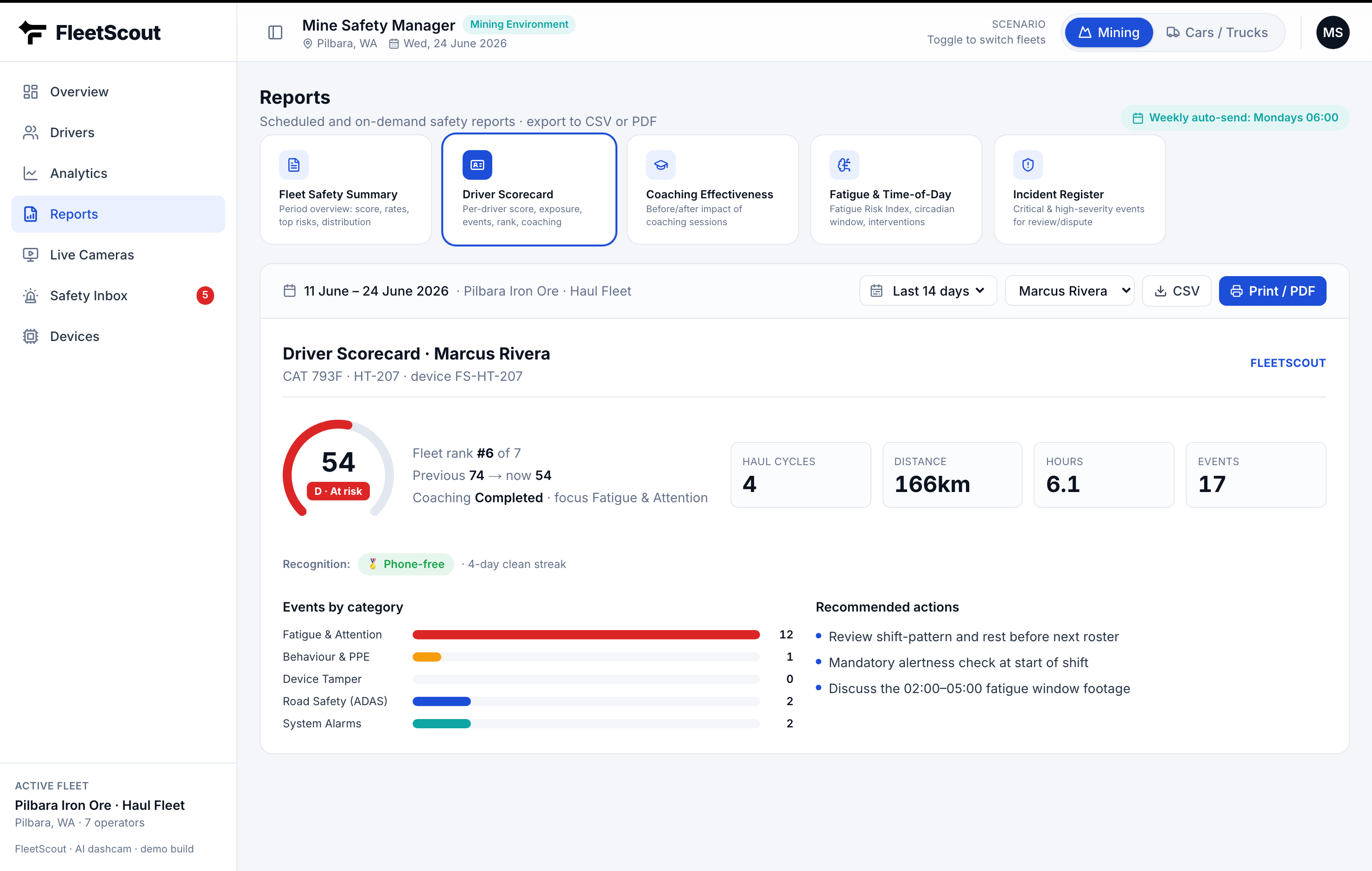Screen dimensions: 1372x871
Task: Select the Driver Scorecard report card
Action: [x=529, y=189]
